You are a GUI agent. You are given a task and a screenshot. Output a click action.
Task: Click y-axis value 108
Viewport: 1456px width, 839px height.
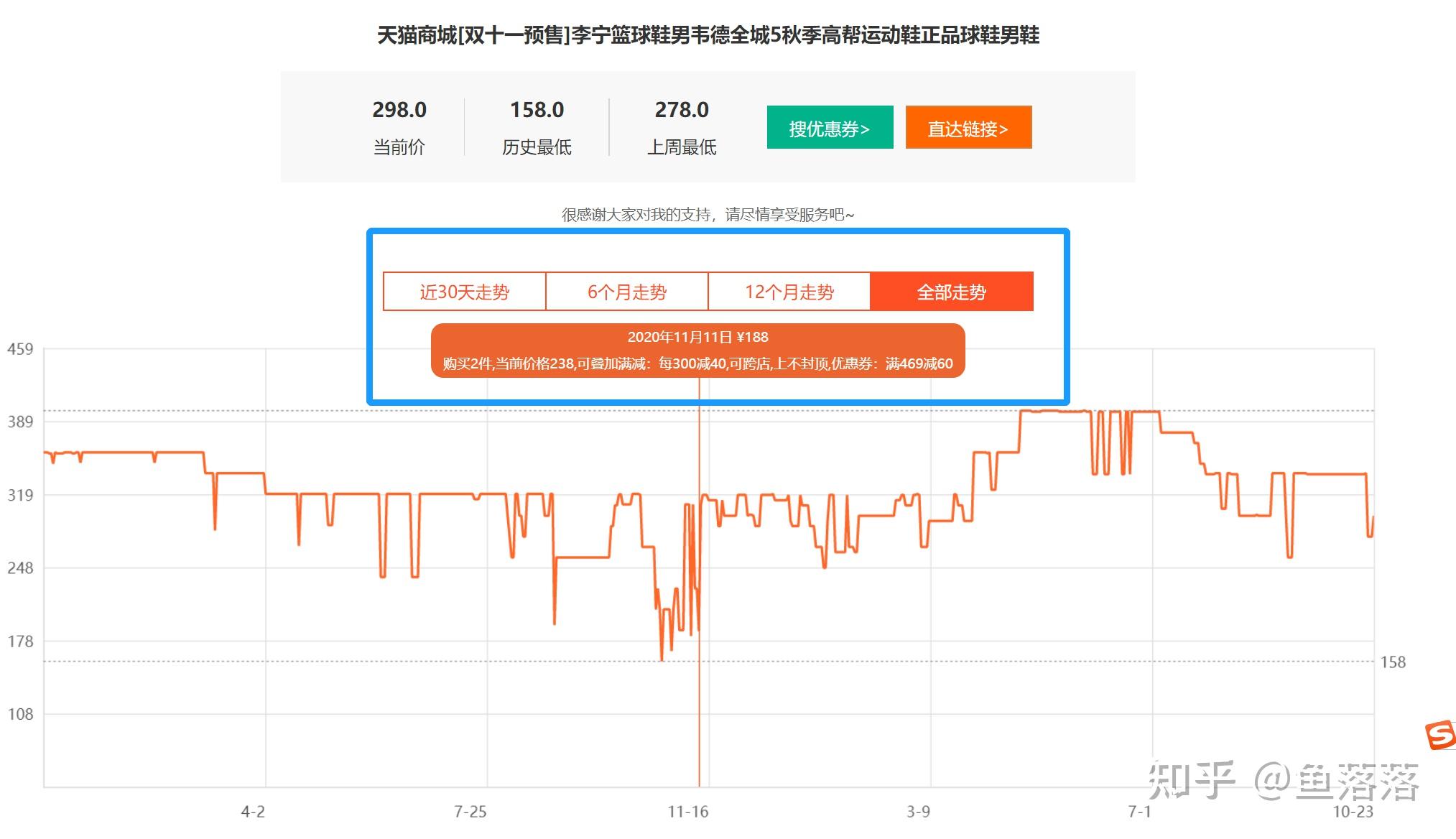[20, 715]
